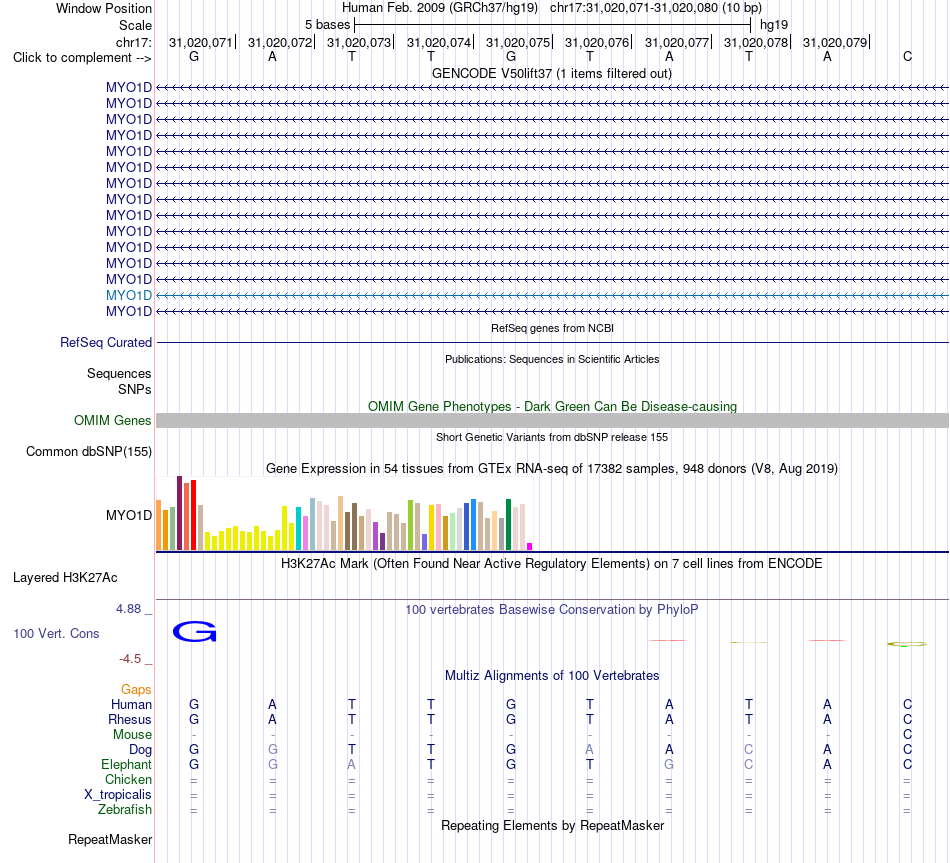Click the gray OMIM Genes bar

pos(552,421)
